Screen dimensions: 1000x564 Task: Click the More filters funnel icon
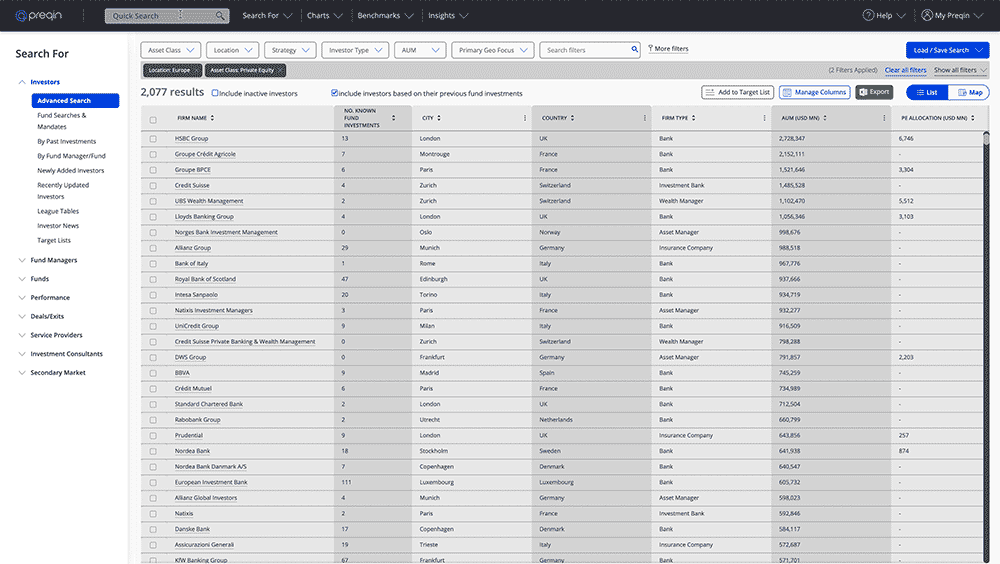(651, 48)
